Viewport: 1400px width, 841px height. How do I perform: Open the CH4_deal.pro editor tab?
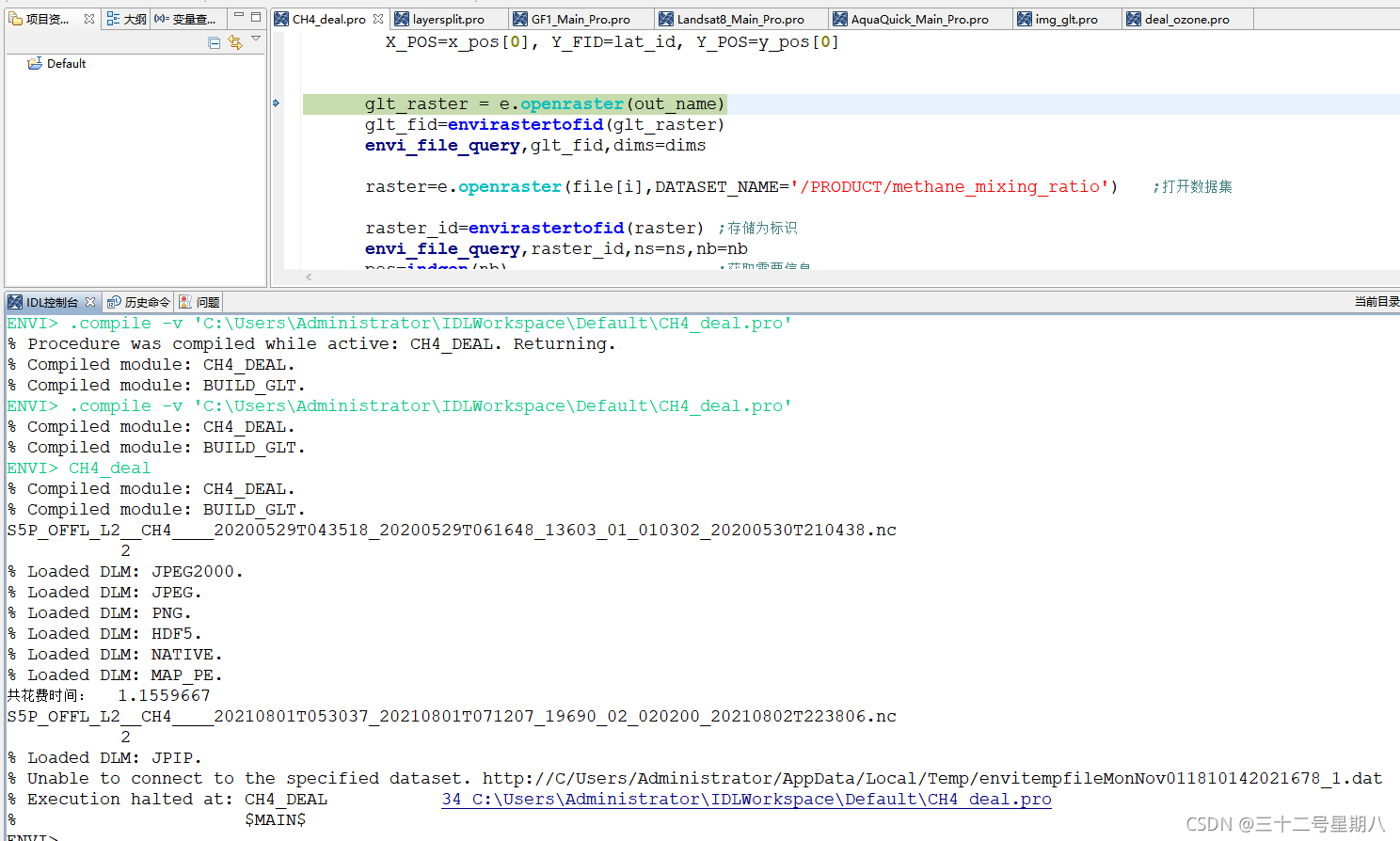point(328,19)
